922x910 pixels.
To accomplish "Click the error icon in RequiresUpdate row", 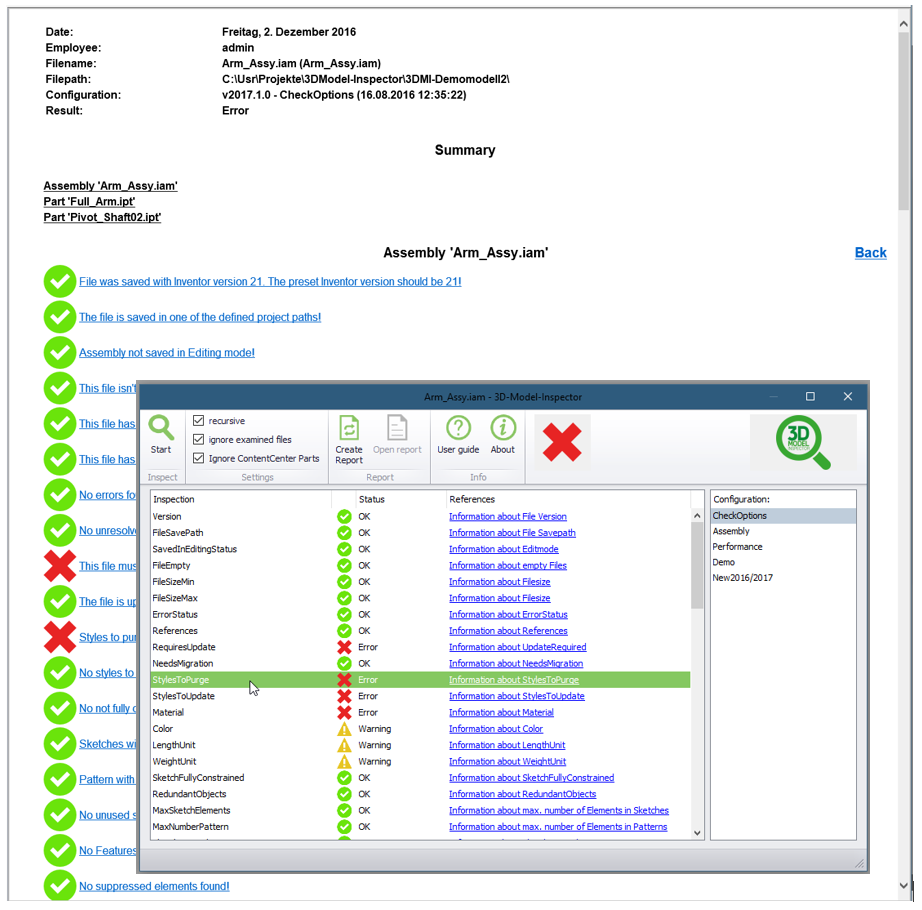I will (x=344, y=647).
